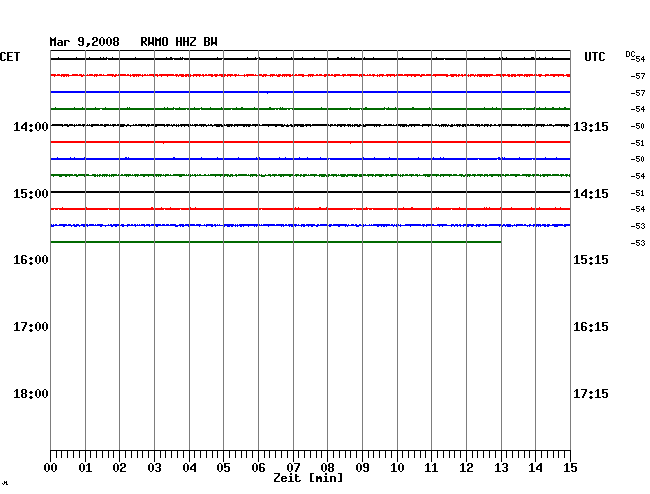Screen dimensions: 650x494
Task: Click the CET time label 15:00
Action: tap(31, 194)
